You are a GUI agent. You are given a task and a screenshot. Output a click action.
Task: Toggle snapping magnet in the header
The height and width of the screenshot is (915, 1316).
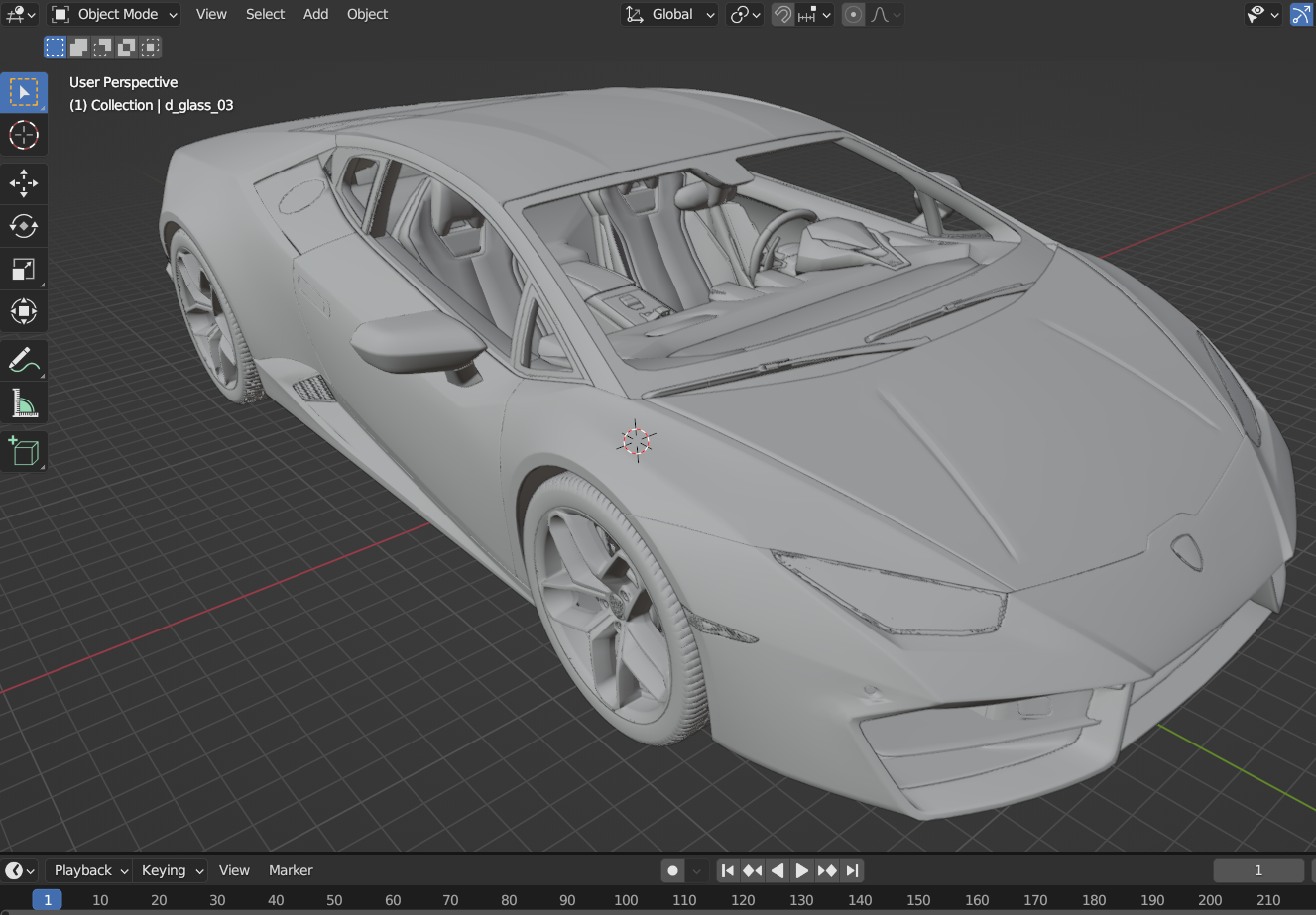pos(783,14)
